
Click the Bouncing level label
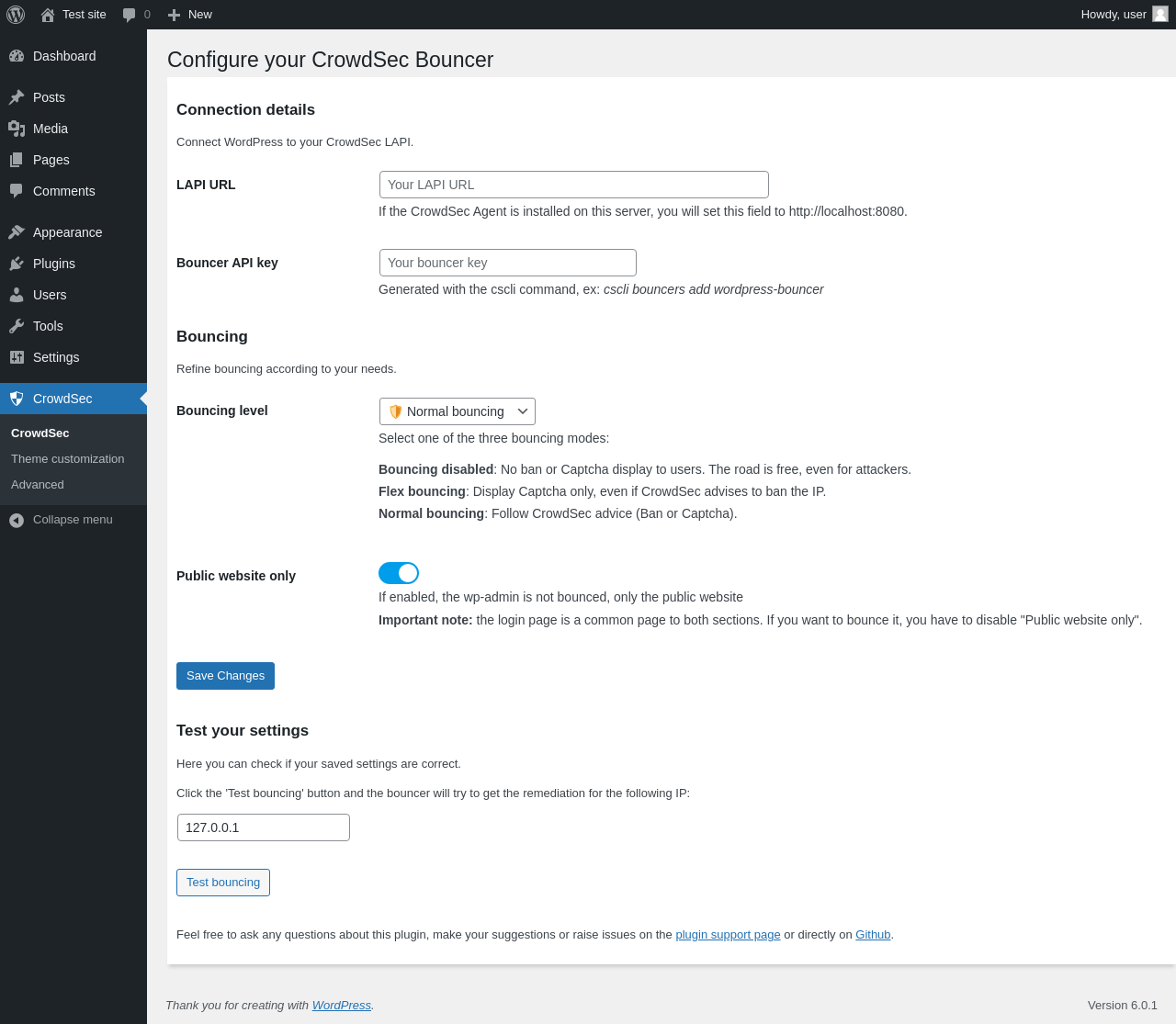click(222, 411)
